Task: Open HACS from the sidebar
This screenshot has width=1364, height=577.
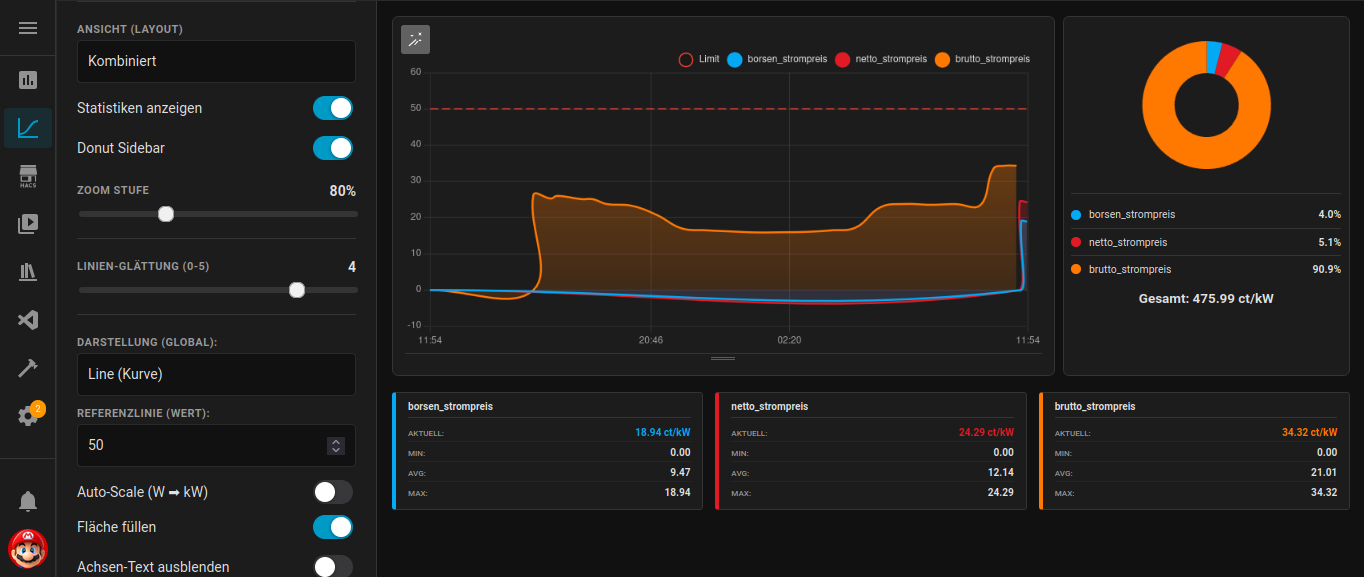Action: pos(28,177)
